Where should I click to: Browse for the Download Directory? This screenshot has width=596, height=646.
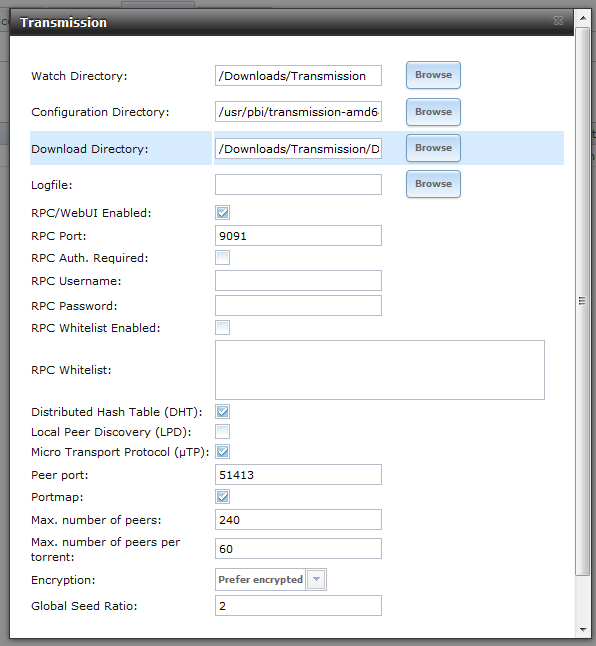[x=433, y=148]
